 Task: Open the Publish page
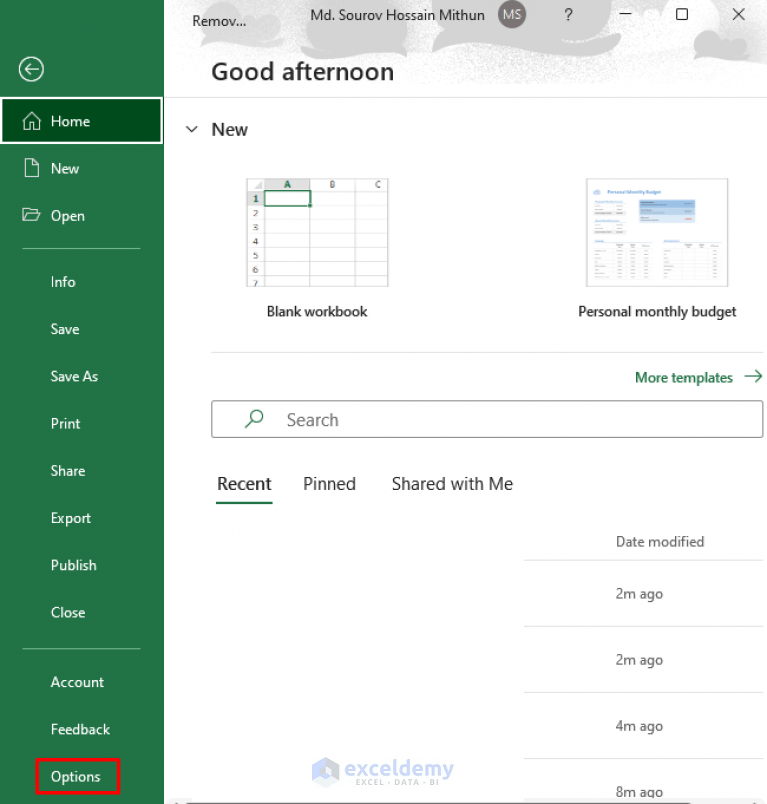click(74, 565)
